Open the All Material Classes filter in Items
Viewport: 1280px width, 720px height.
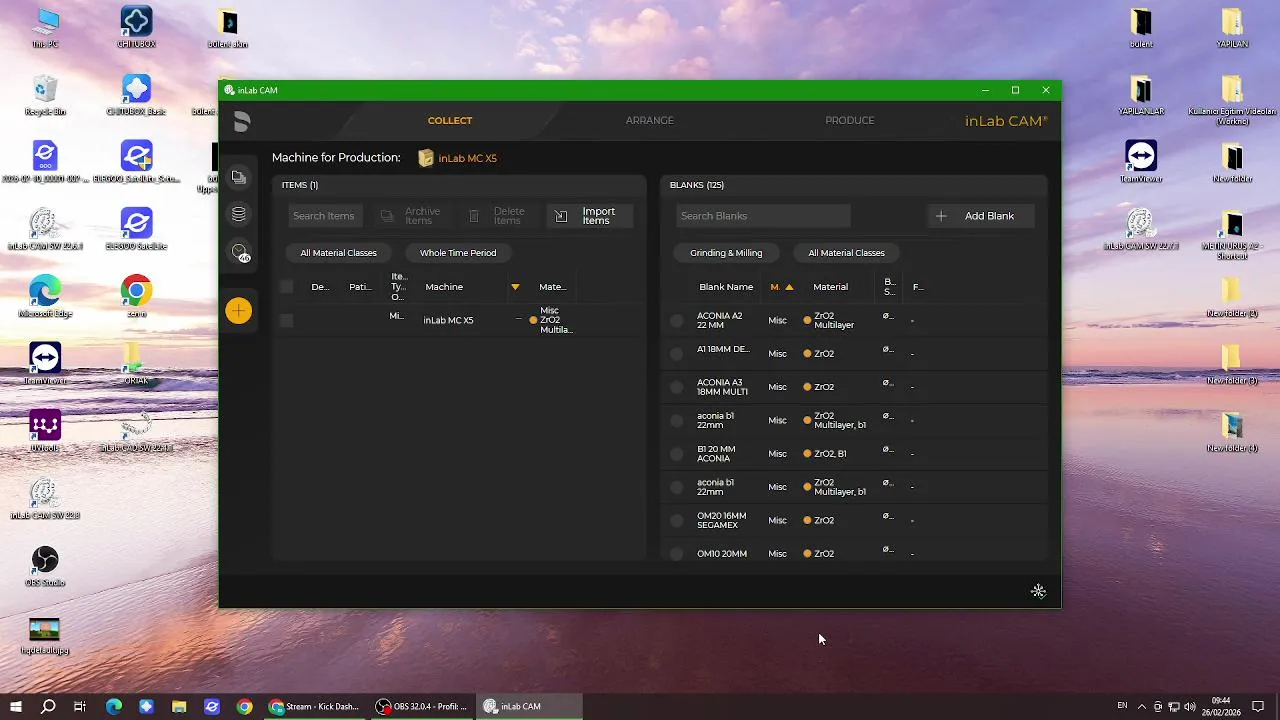(338, 253)
